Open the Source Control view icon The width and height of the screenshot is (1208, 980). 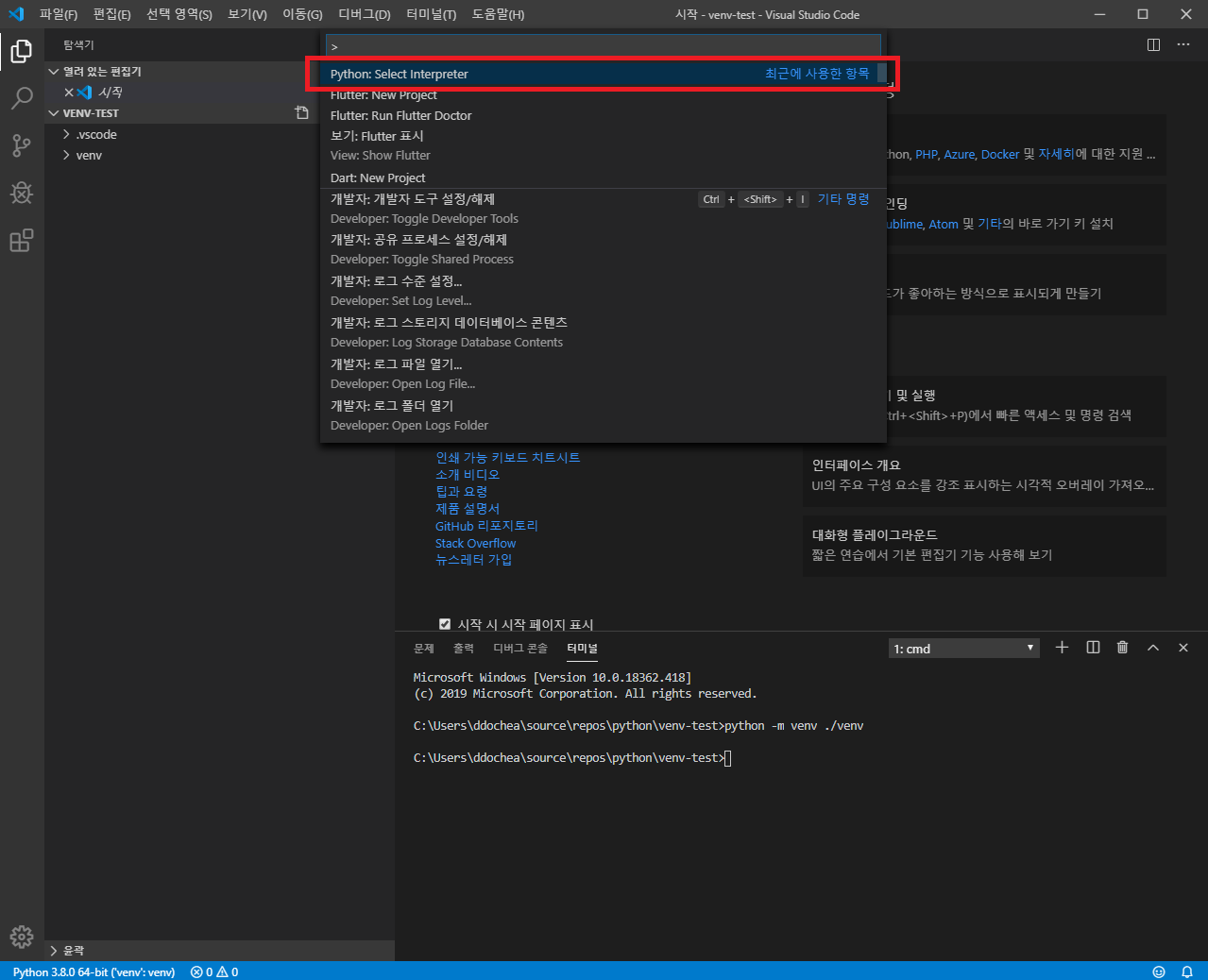click(x=21, y=145)
